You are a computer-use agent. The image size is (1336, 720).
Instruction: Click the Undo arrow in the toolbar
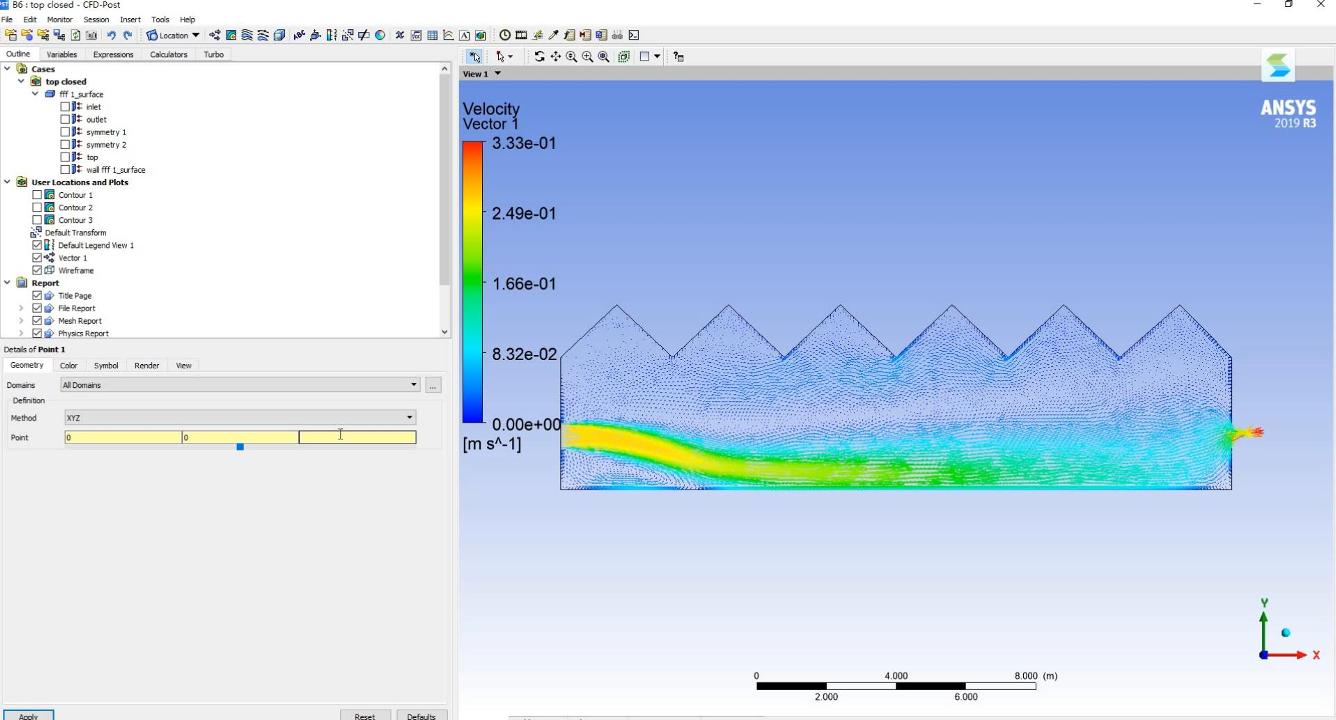[111, 35]
